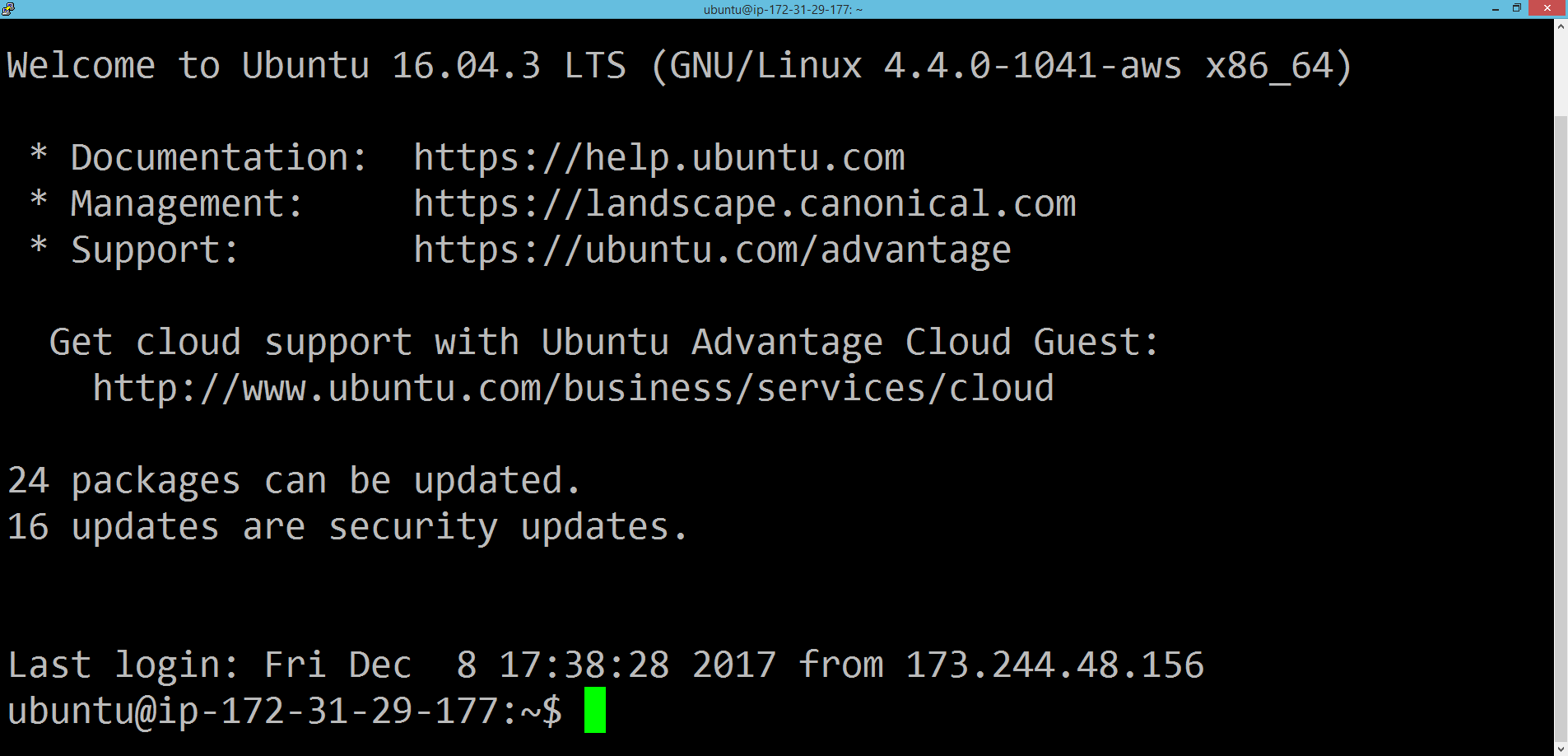1568x756 pixels.
Task: Click the Welcome to Ubuntu 16.04.3 line
Action: point(679,65)
